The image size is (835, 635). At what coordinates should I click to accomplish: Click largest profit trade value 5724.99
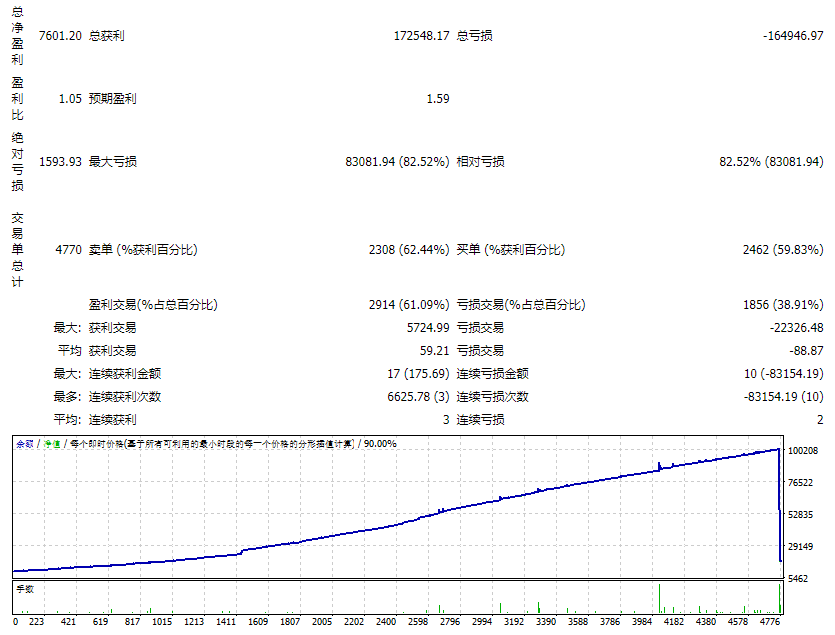point(428,328)
